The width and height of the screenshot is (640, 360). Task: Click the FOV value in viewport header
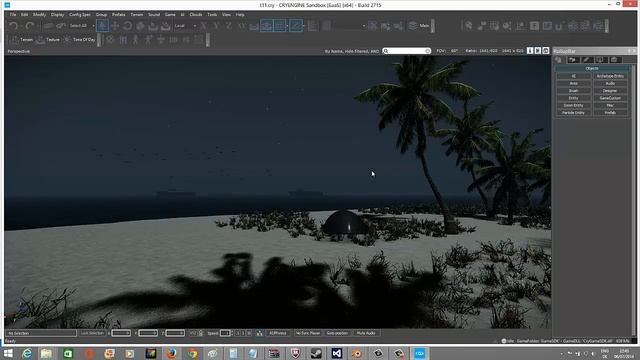click(454, 51)
